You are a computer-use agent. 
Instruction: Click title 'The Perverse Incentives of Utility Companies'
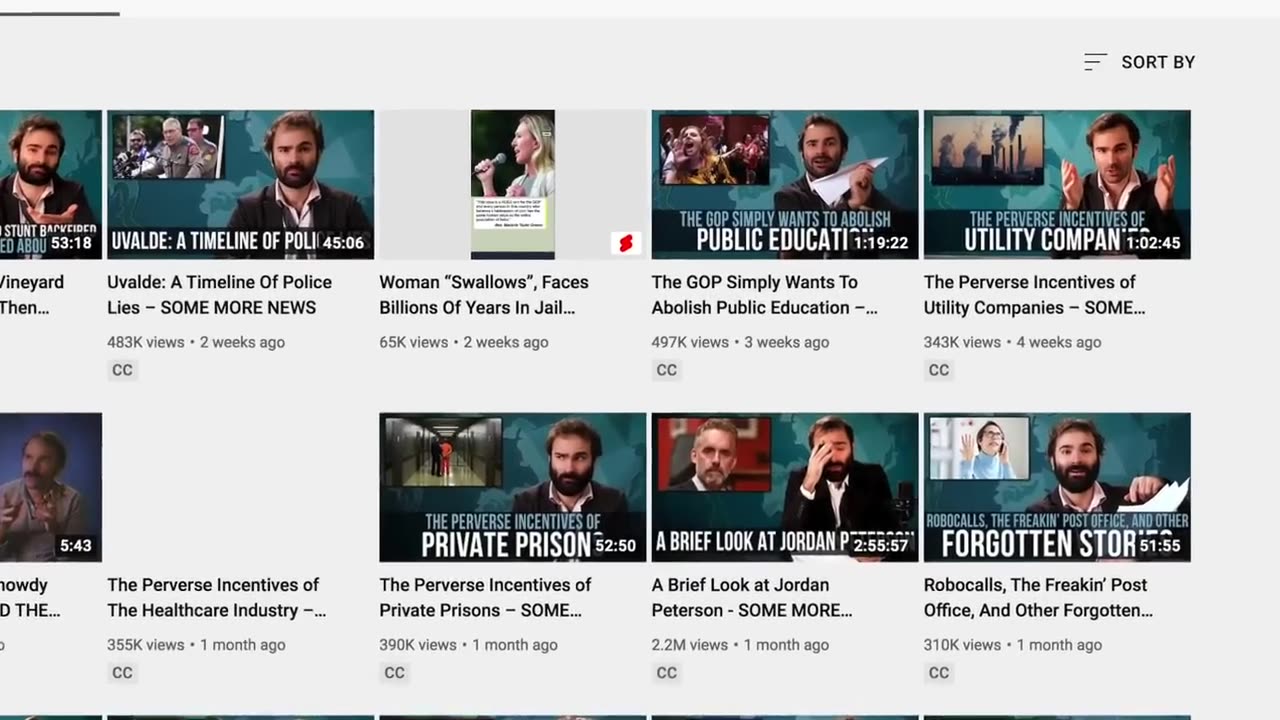[1035, 295]
